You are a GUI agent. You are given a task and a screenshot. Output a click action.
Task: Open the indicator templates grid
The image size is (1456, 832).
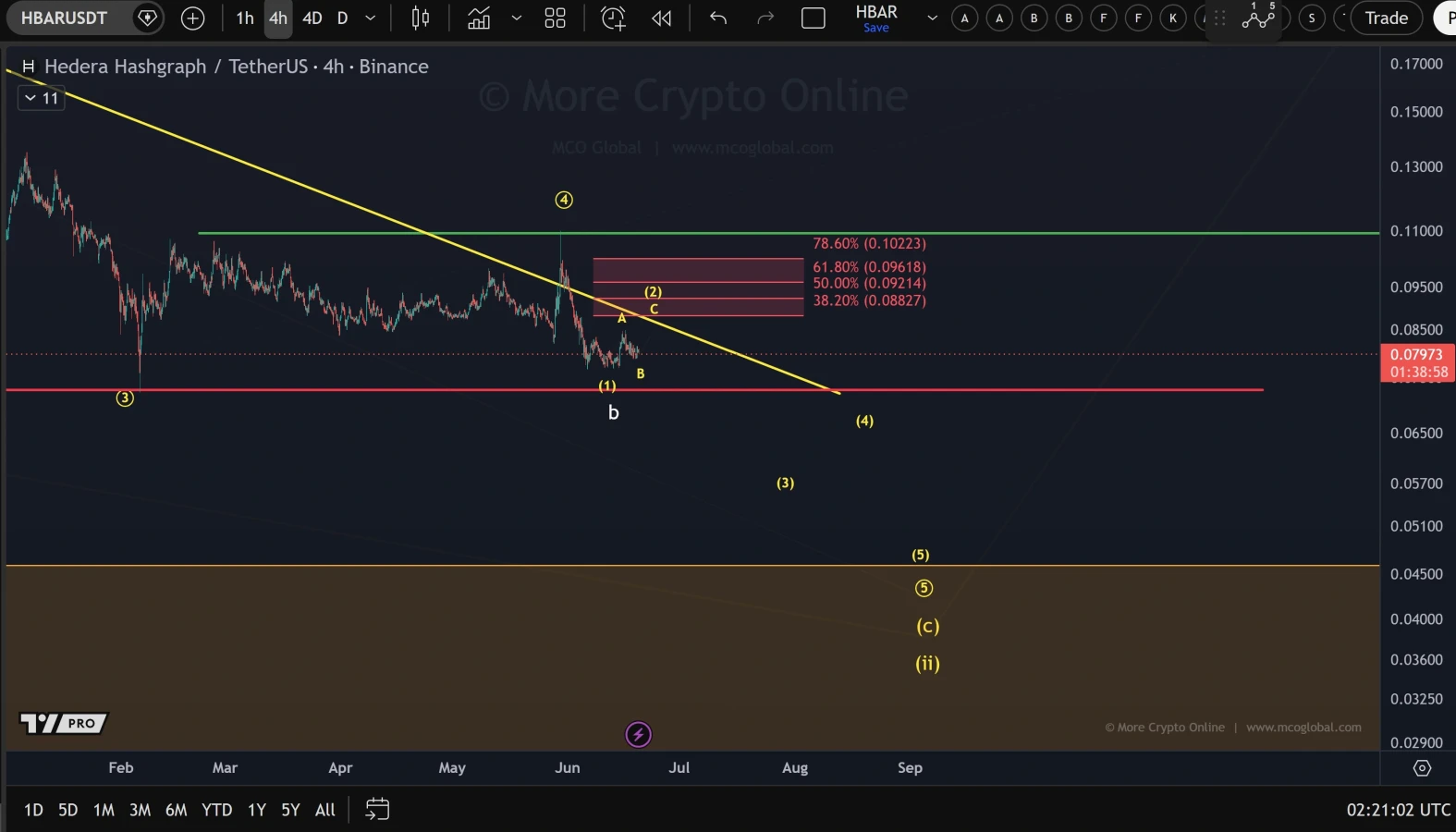(555, 18)
